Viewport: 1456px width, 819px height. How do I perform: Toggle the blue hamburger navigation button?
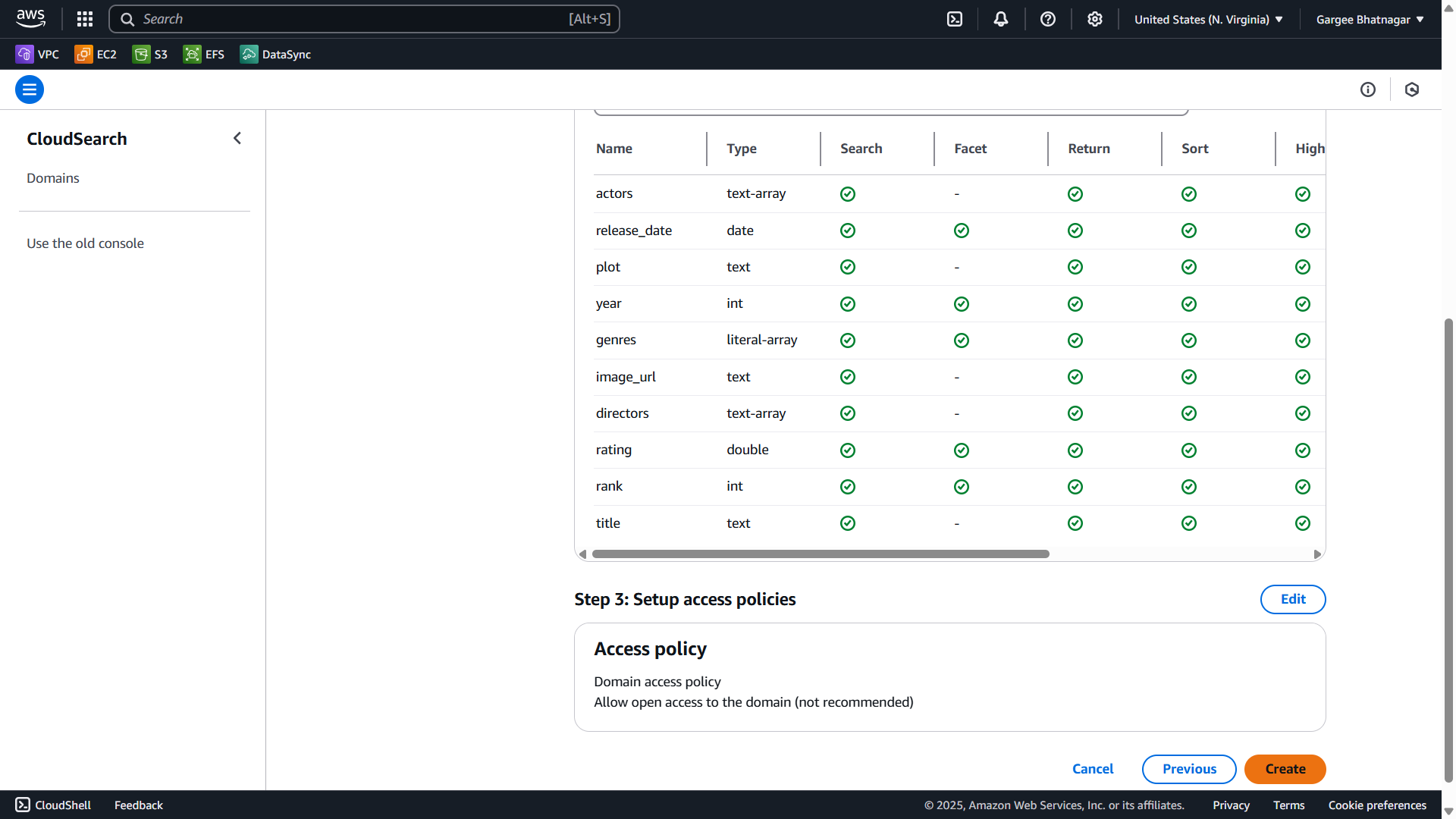point(30,89)
